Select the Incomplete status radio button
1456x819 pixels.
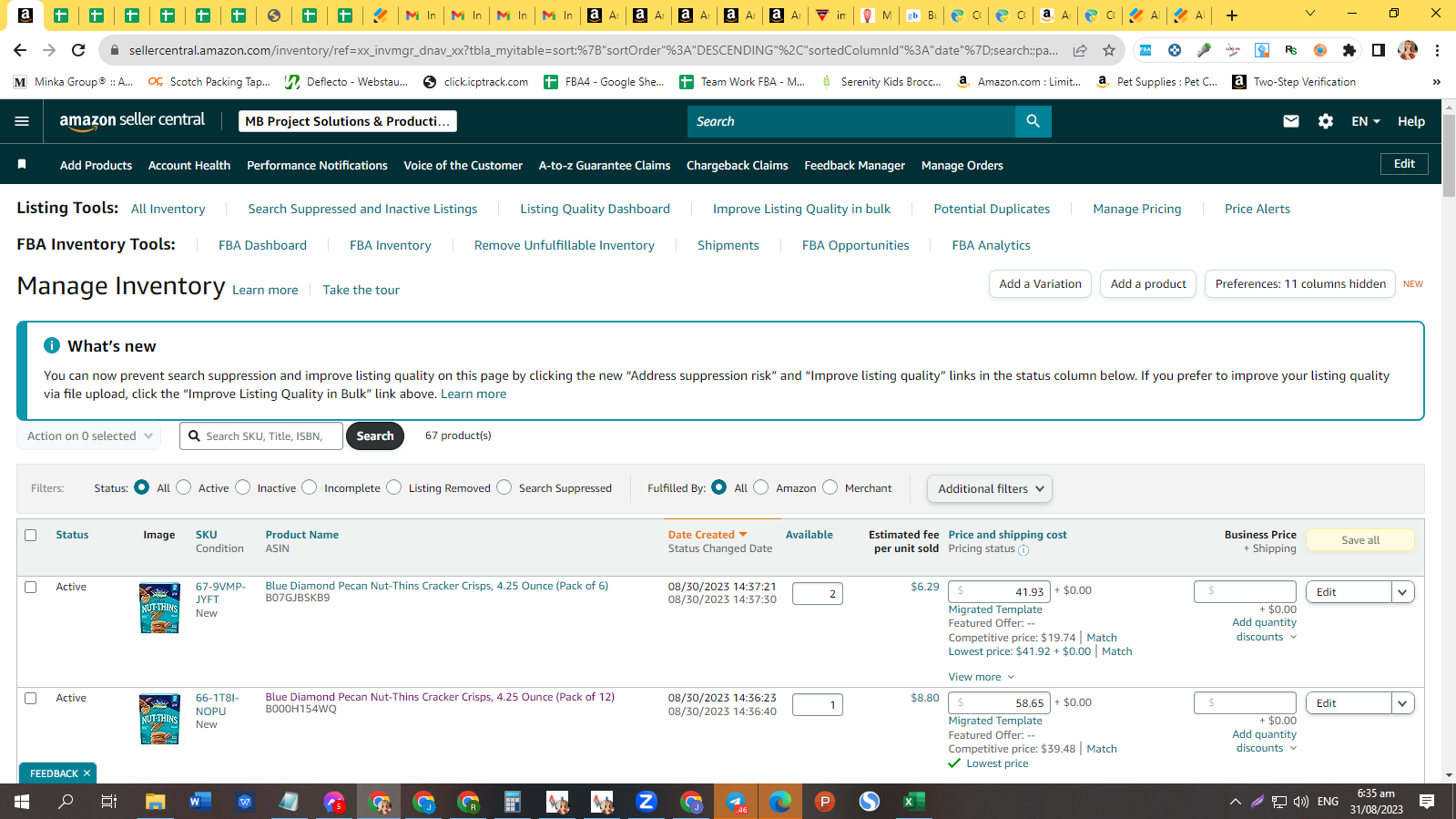click(310, 487)
